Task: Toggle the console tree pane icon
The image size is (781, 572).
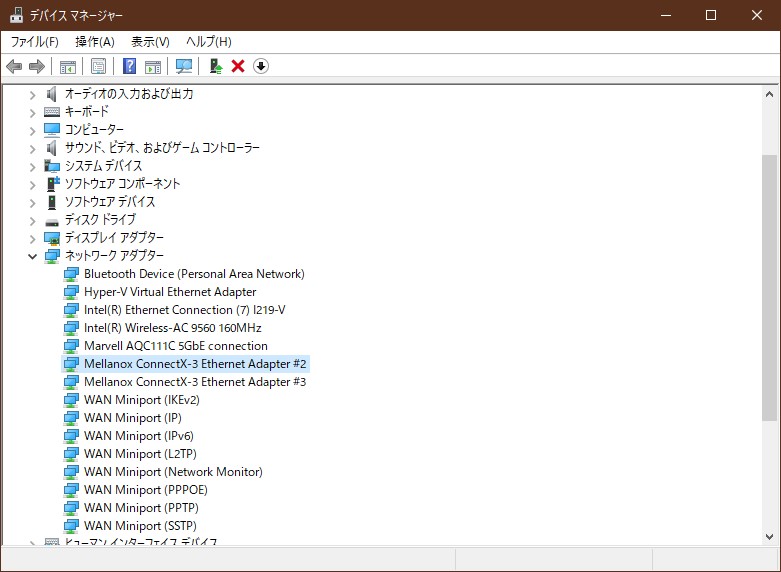Action: (68, 66)
